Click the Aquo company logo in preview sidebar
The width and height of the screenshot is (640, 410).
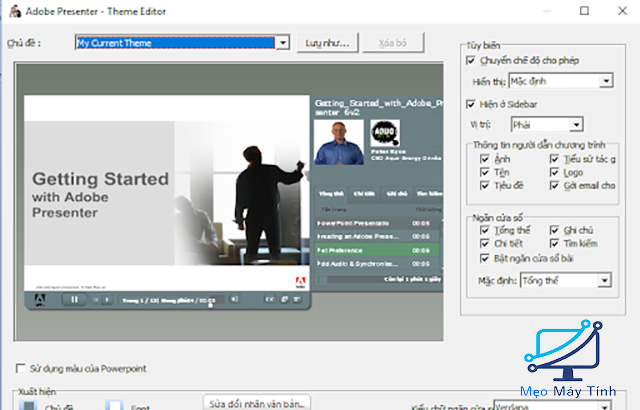point(385,133)
